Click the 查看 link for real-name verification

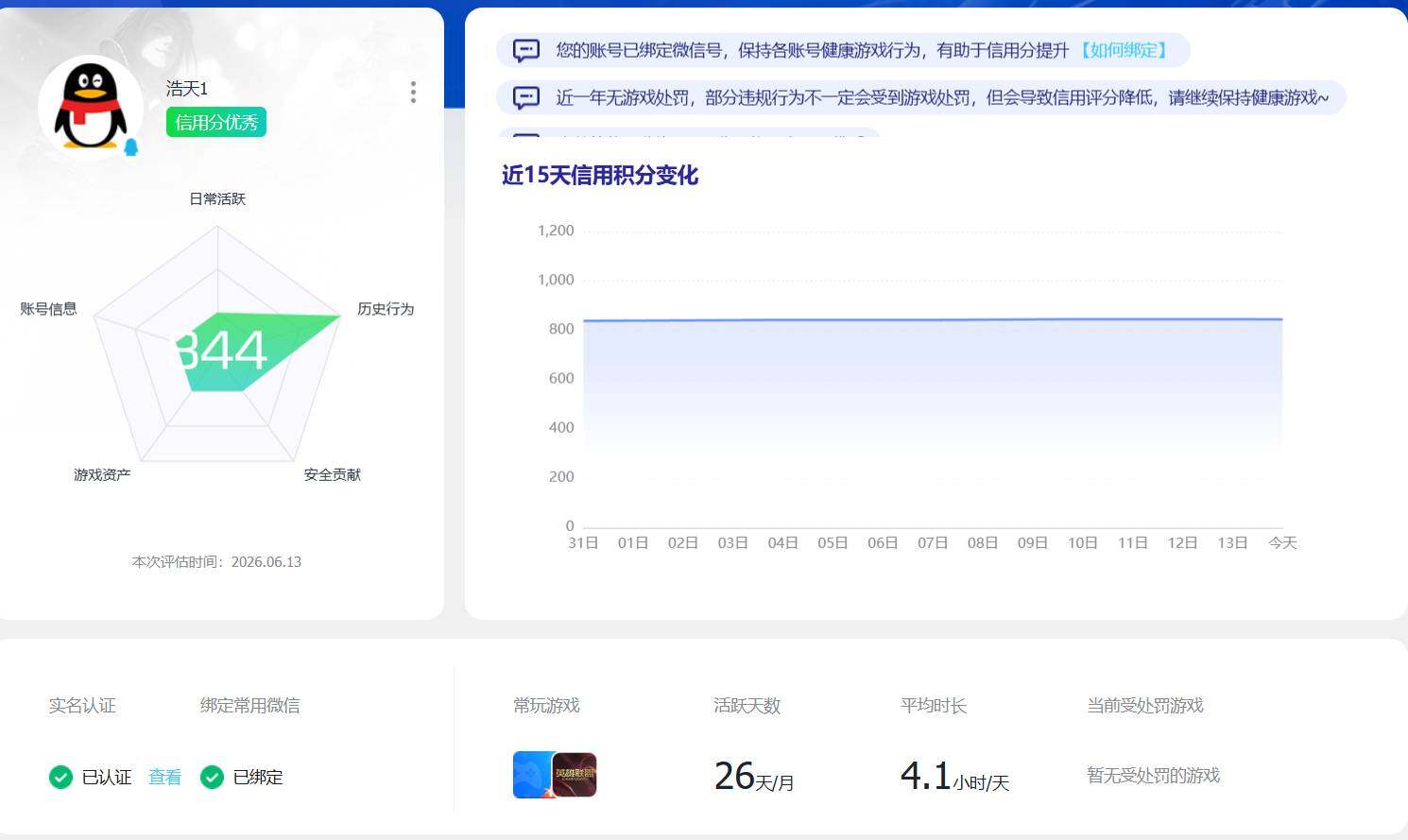coord(164,777)
